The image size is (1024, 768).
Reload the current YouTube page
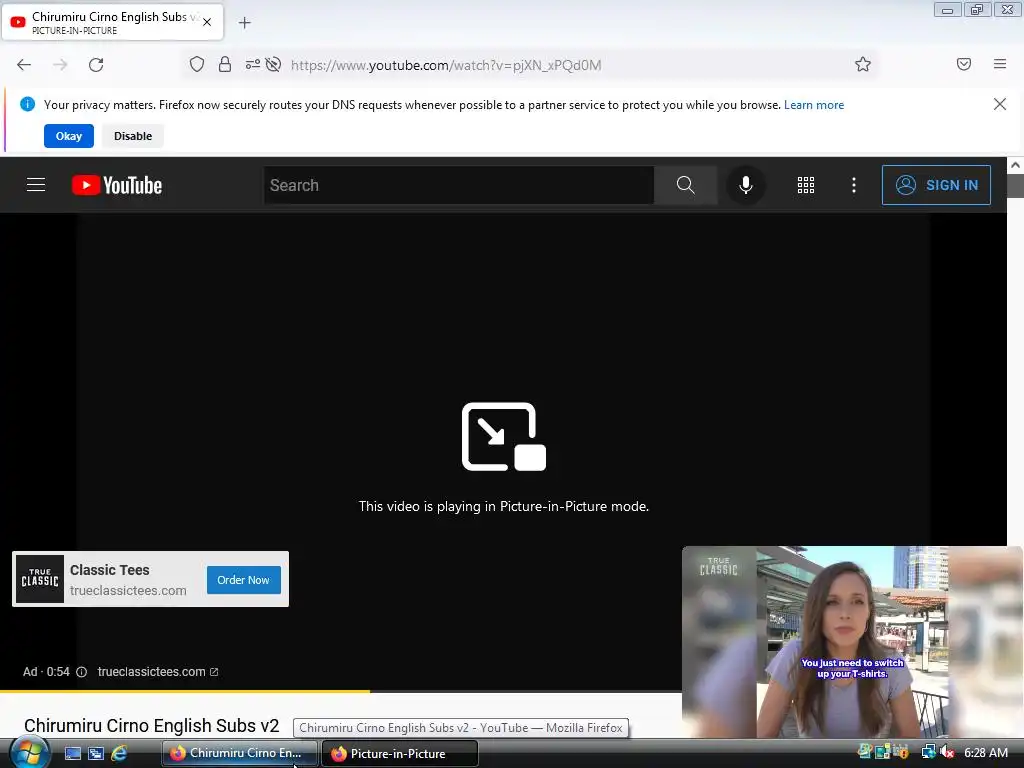tap(96, 65)
